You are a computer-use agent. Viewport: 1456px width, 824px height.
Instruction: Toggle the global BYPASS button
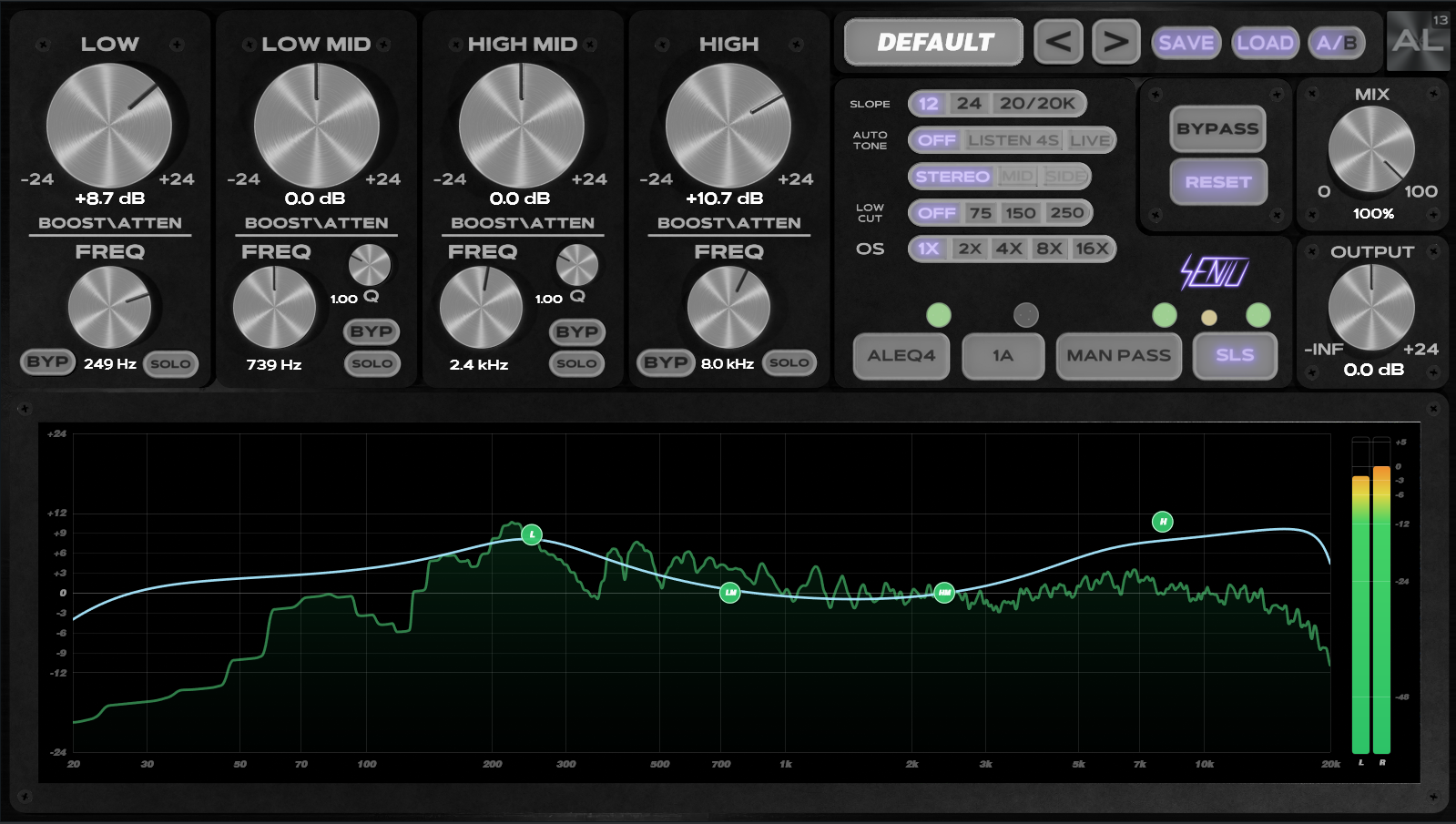(x=1217, y=129)
